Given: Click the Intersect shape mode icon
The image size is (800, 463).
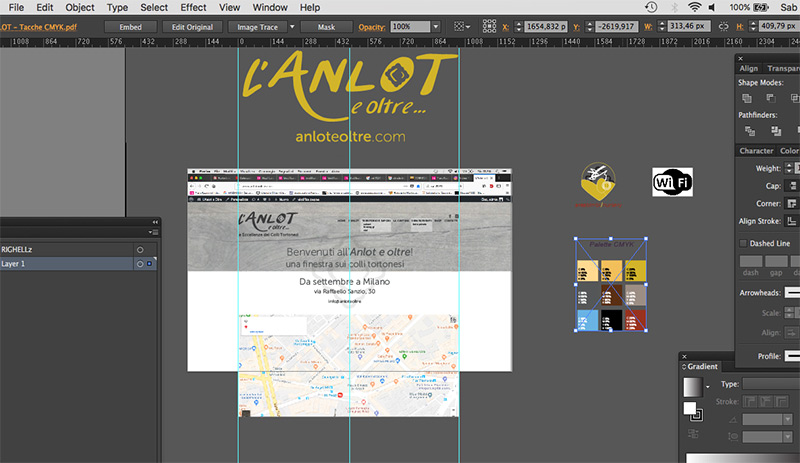Looking at the screenshot, I should 795,98.
